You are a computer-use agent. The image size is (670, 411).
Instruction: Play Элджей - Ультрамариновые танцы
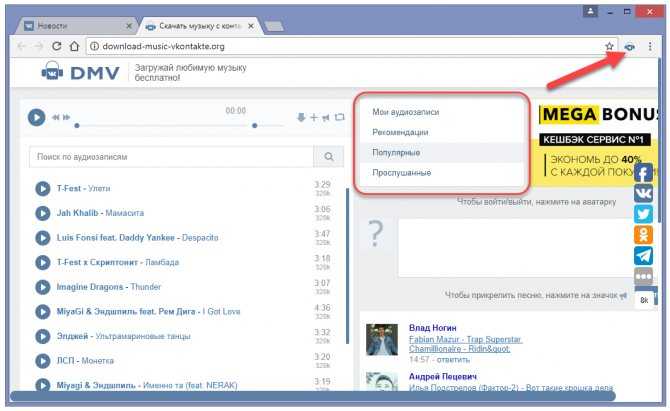(x=43, y=336)
